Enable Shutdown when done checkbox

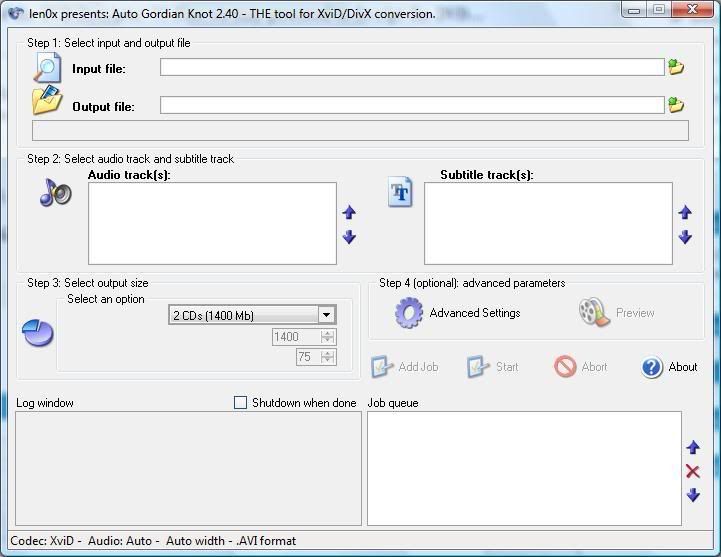pos(240,402)
